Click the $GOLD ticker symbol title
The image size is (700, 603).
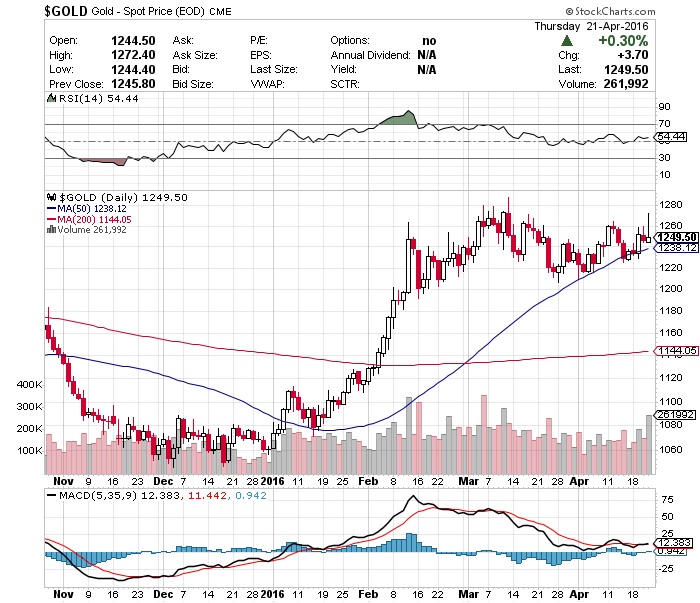click(66, 11)
